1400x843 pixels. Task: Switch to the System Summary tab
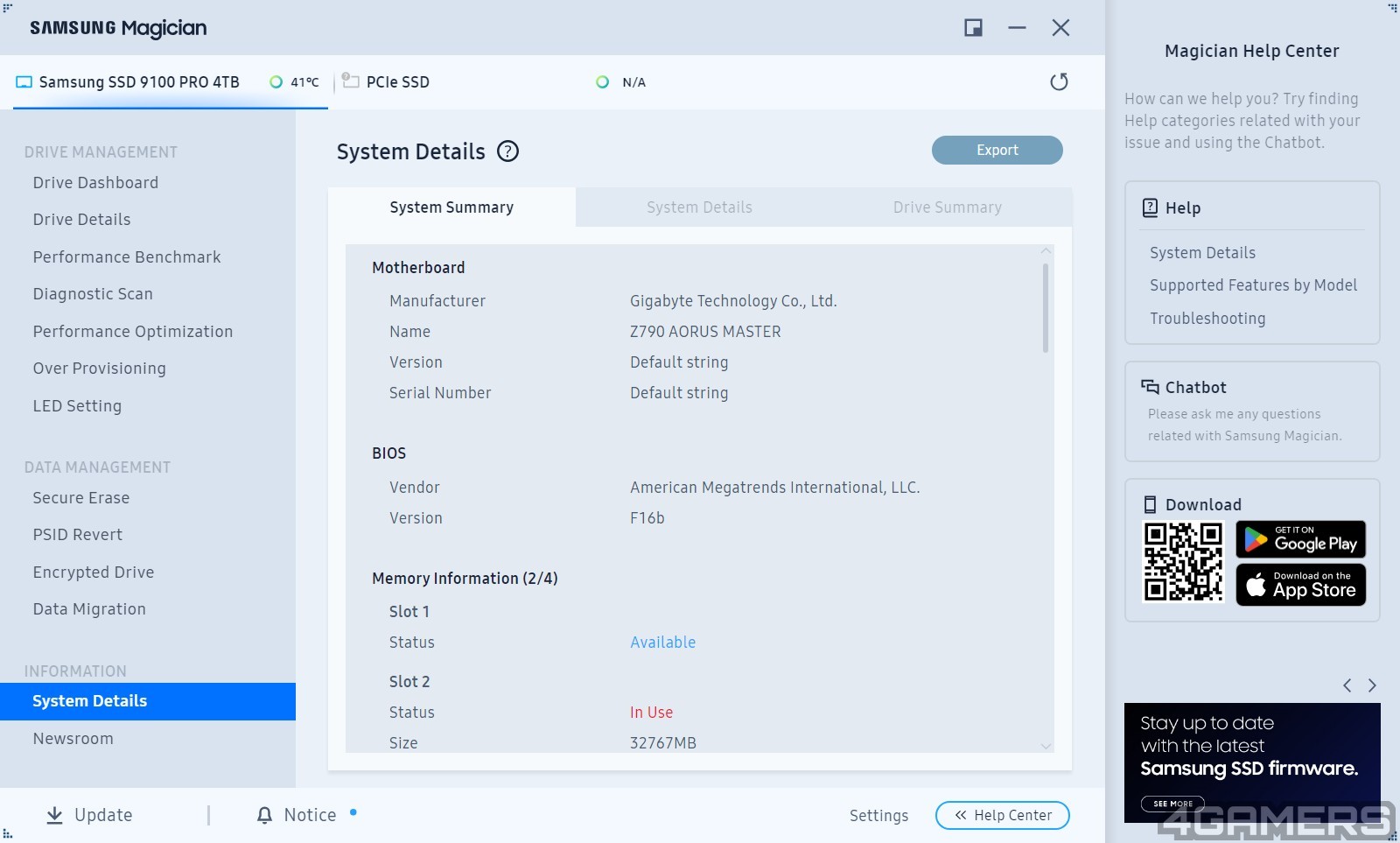[451, 207]
